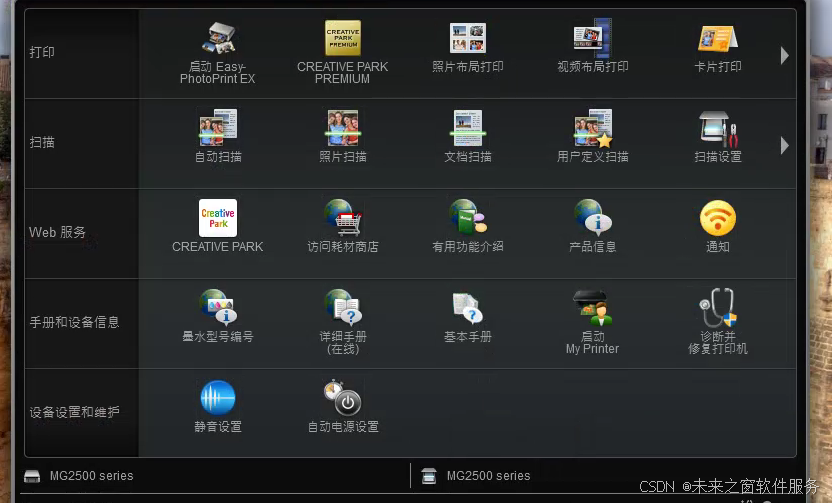The image size is (832, 503).
Task: Open 自动电源设置 auto power settings
Action: click(343, 406)
